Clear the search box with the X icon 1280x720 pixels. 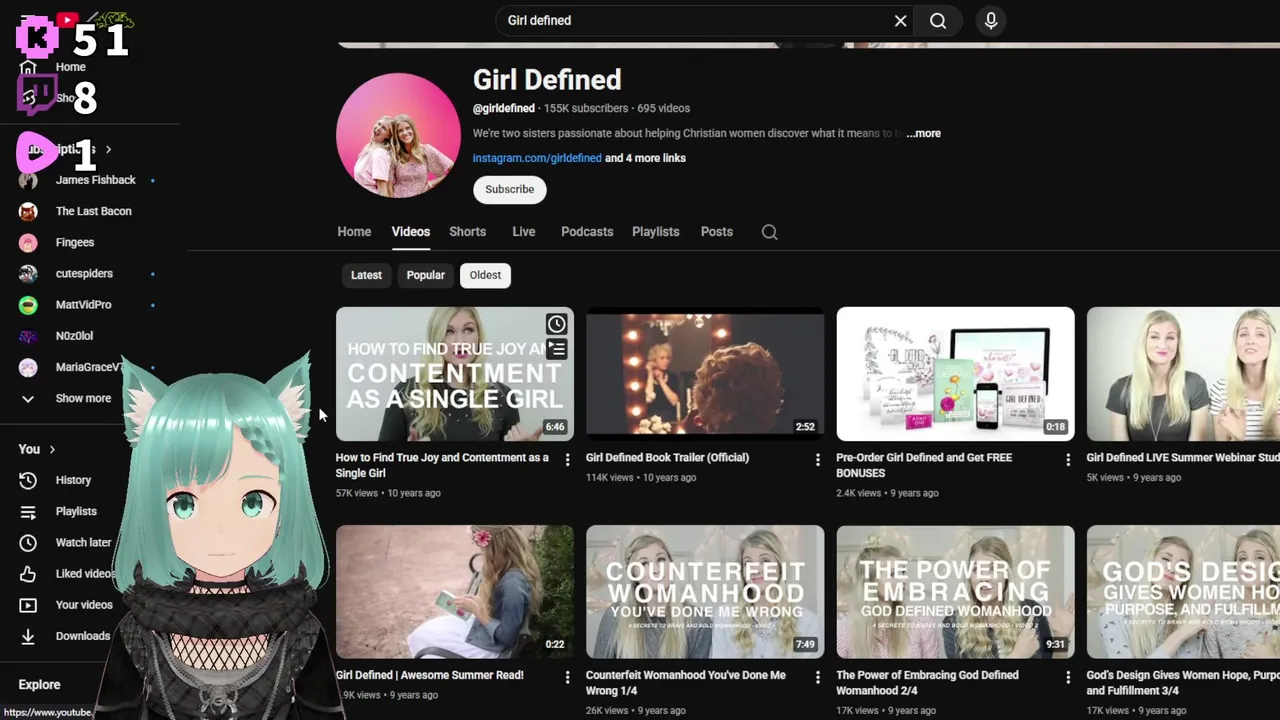(900, 20)
